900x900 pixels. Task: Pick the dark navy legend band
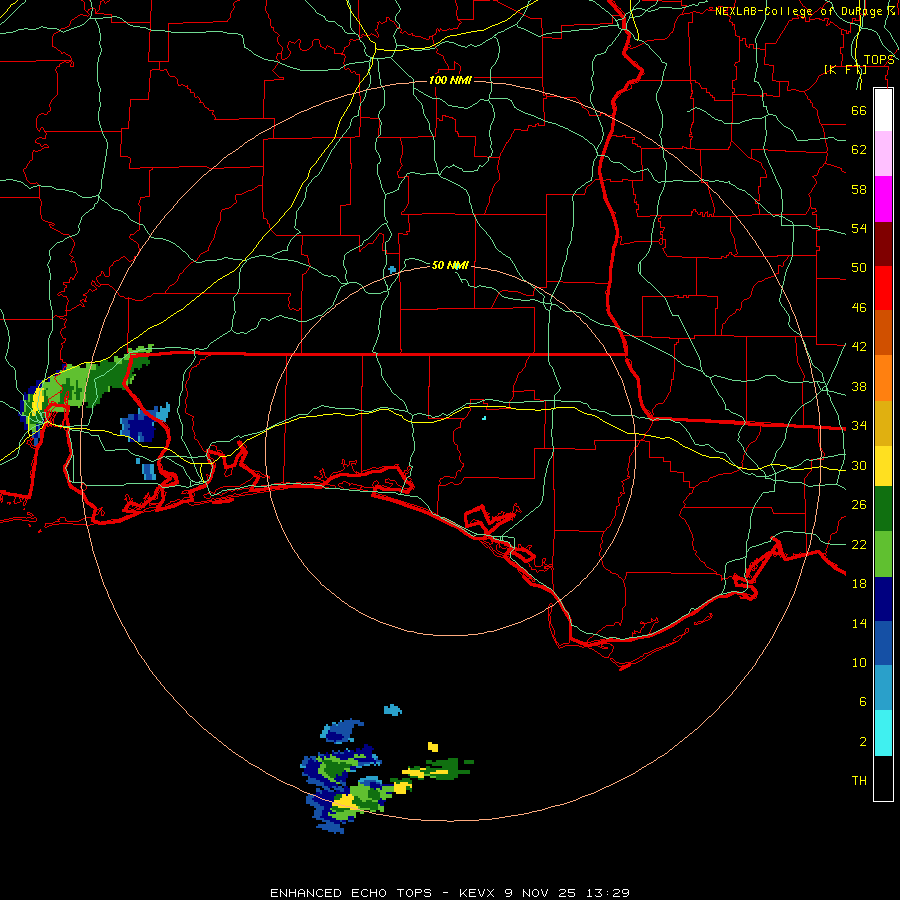tap(883, 599)
